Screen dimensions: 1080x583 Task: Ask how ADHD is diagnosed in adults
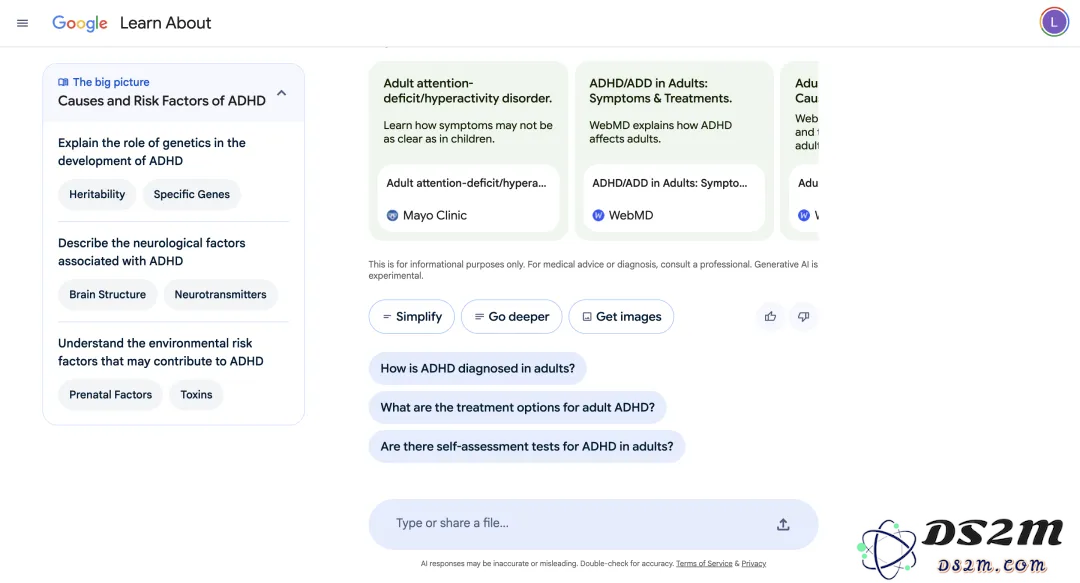tap(477, 369)
